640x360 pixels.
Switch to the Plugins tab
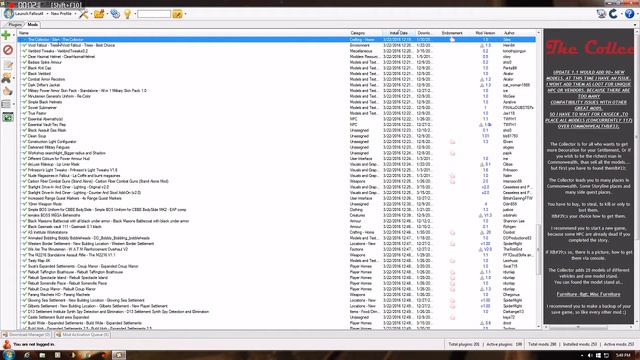pyautogui.click(x=15, y=24)
